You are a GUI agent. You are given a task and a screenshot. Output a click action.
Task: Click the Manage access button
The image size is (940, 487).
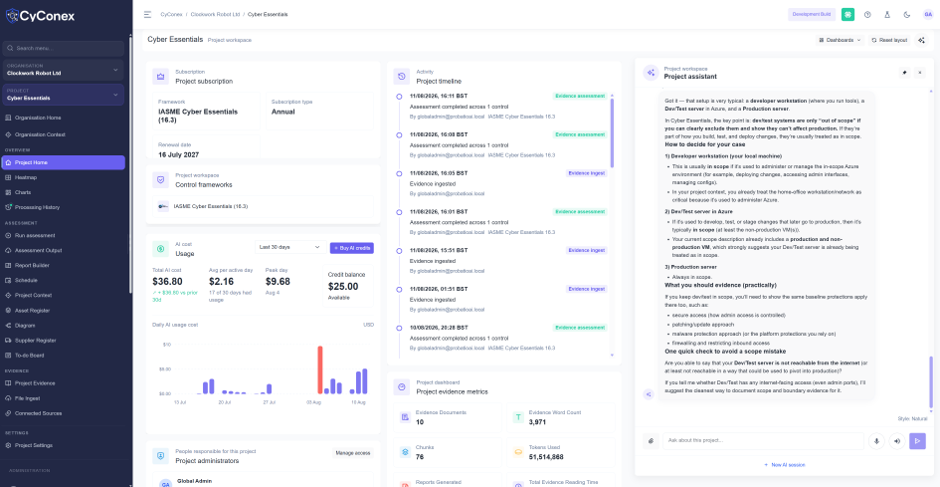pos(352,453)
